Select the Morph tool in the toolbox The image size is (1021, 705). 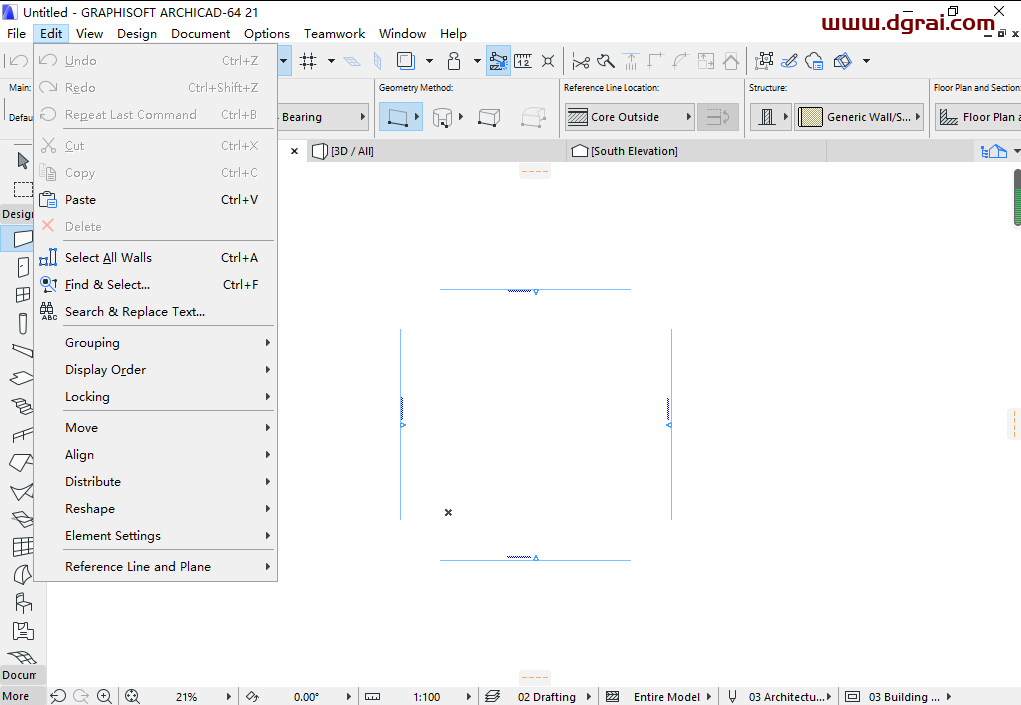[23, 575]
